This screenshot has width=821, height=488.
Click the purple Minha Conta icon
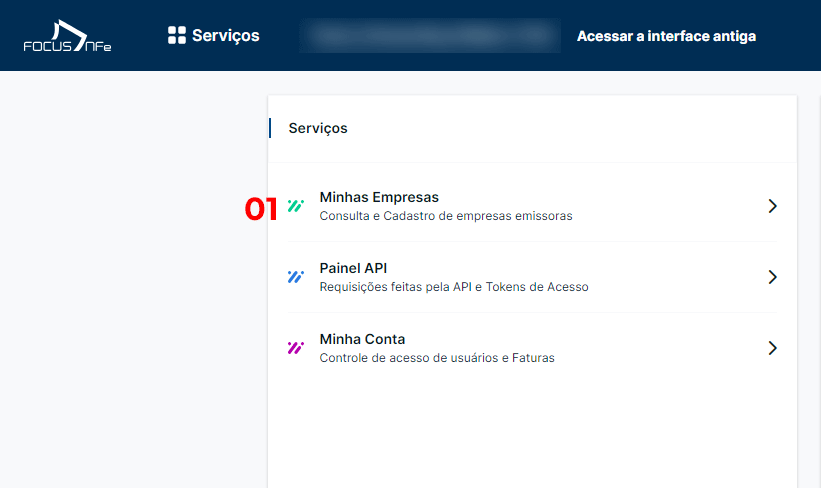pos(296,348)
